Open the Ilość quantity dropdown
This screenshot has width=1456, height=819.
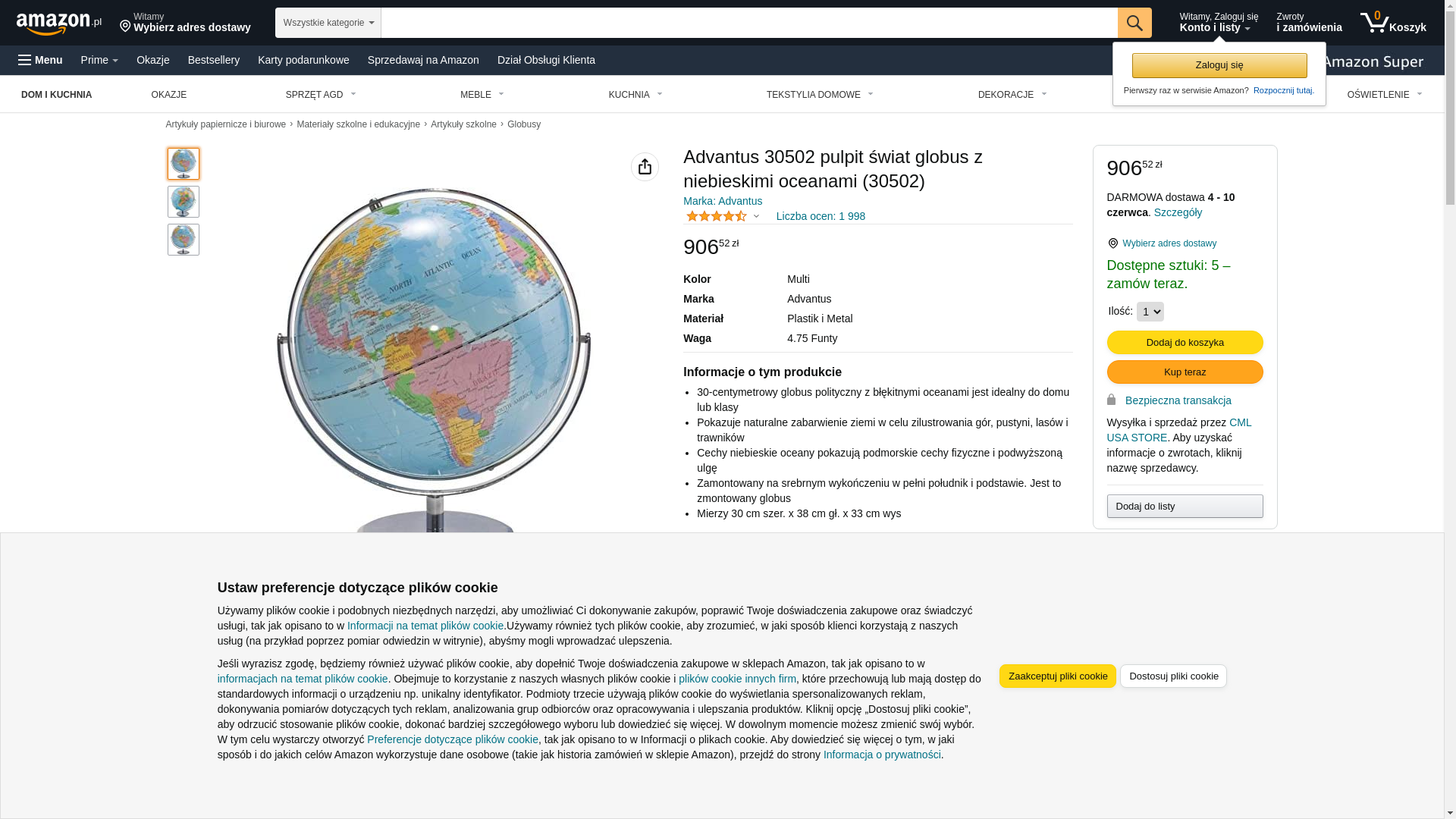1150,312
